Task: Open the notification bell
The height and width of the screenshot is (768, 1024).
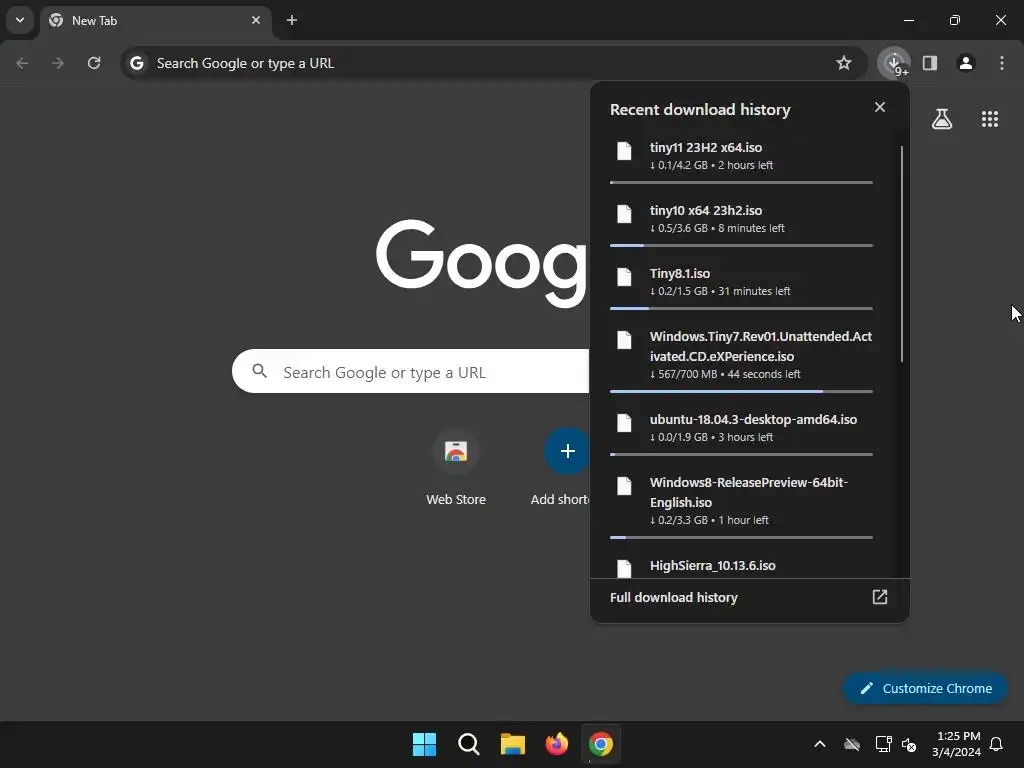Action: pos(996,744)
